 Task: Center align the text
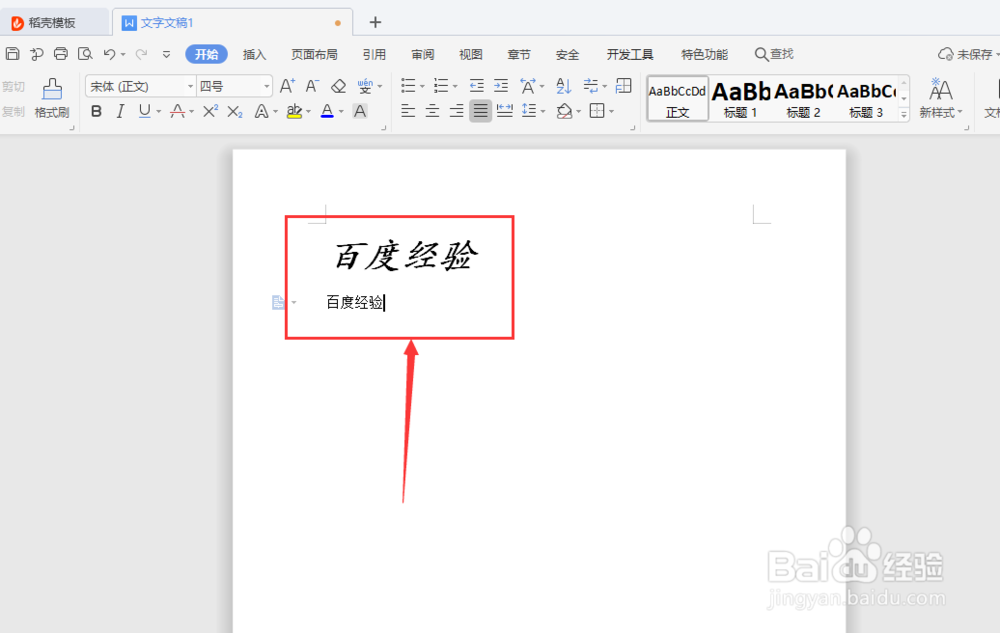(432, 112)
